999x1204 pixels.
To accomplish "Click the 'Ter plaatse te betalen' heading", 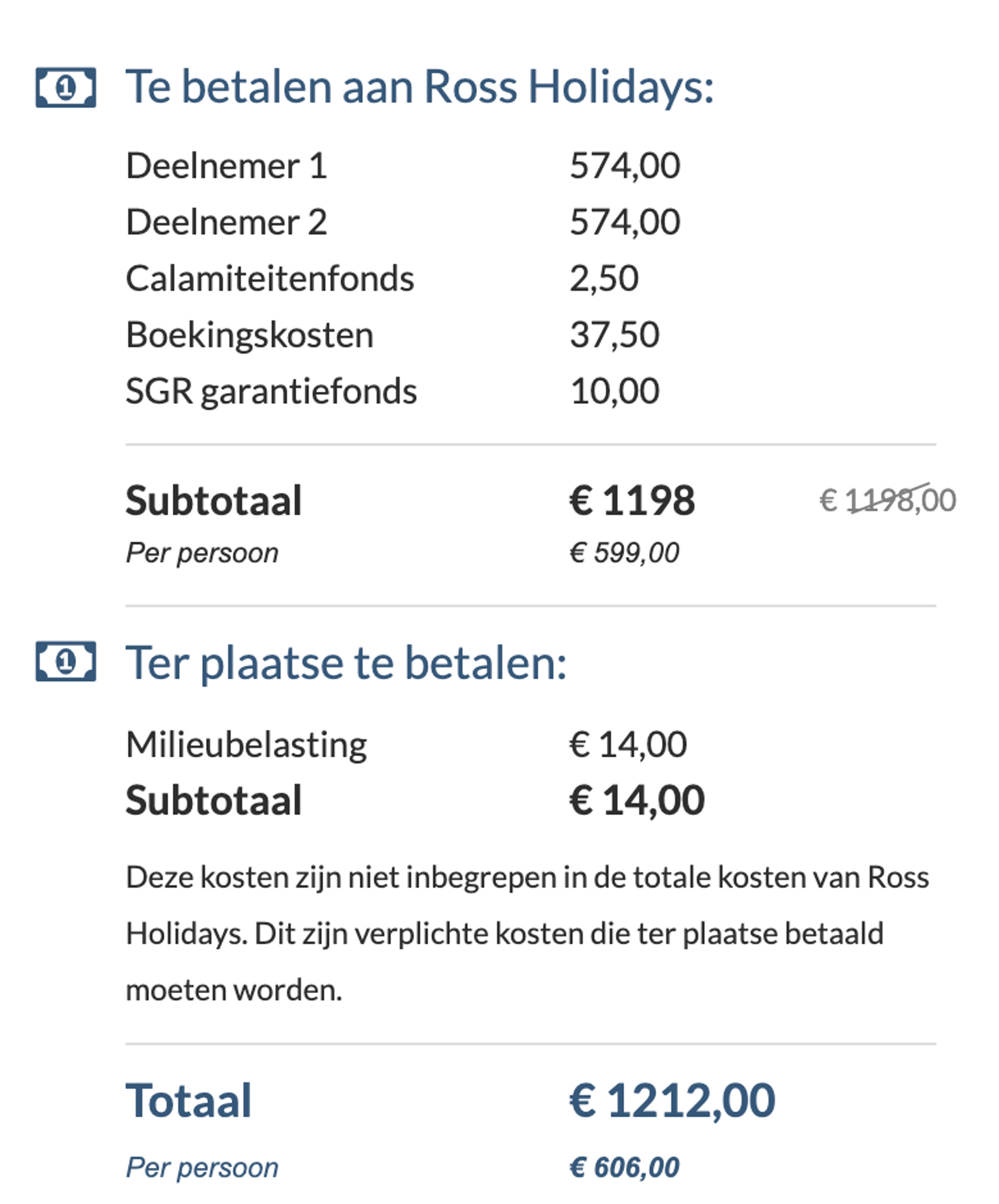I will 346,663.
